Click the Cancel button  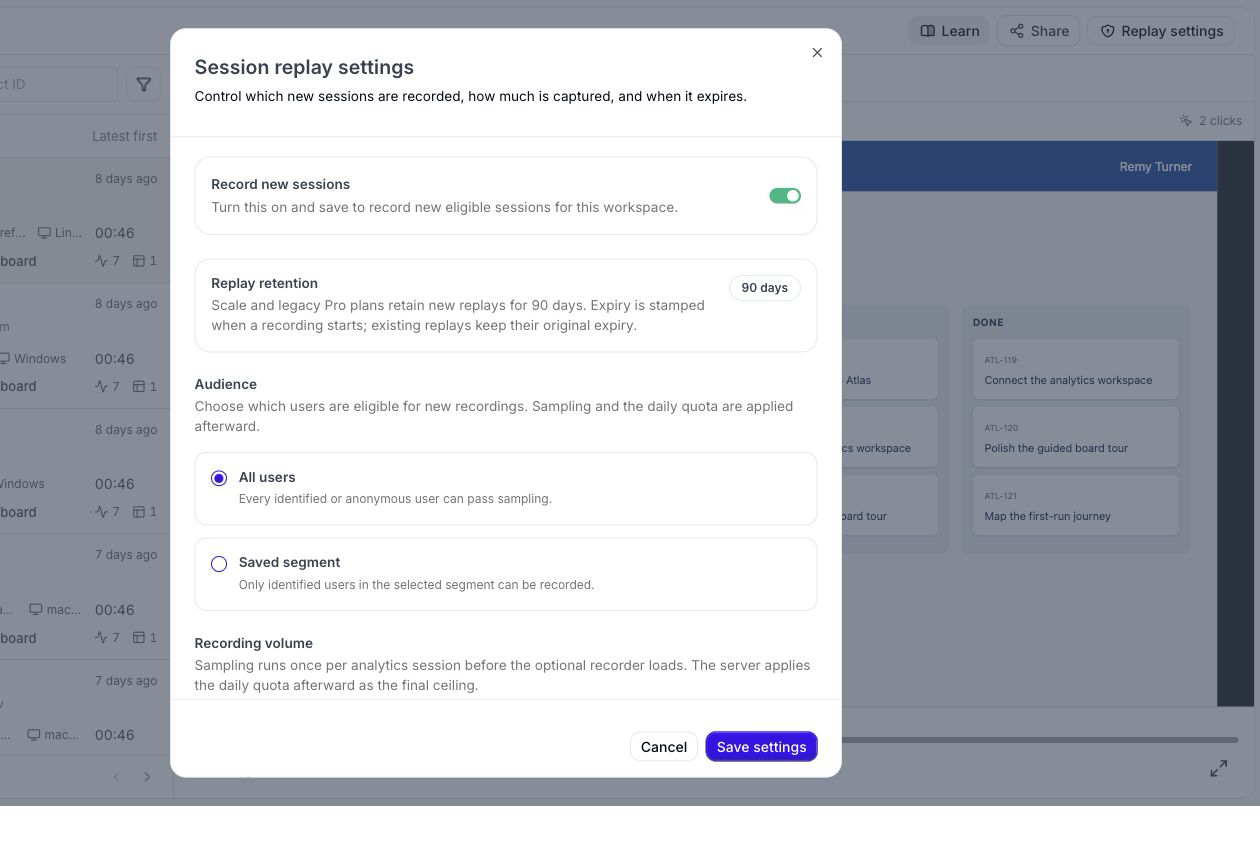coord(664,747)
